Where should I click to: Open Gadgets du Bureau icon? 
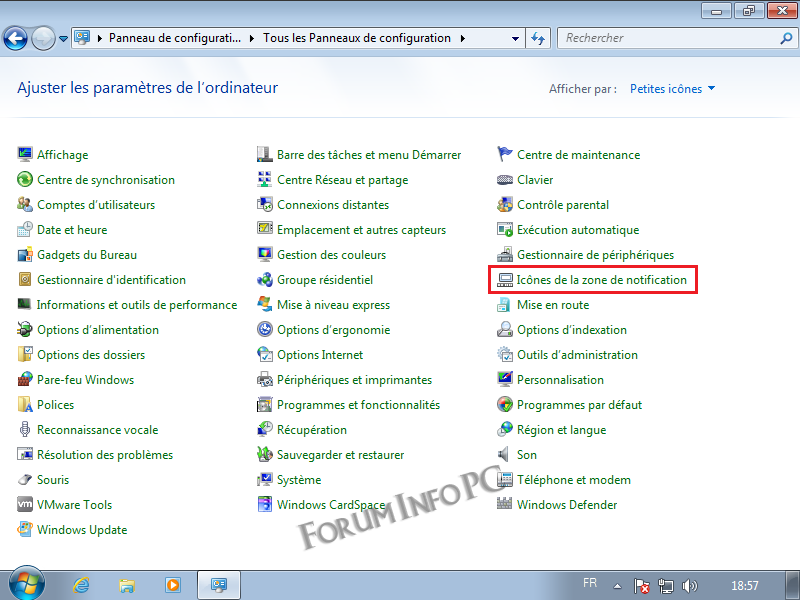tap(24, 254)
